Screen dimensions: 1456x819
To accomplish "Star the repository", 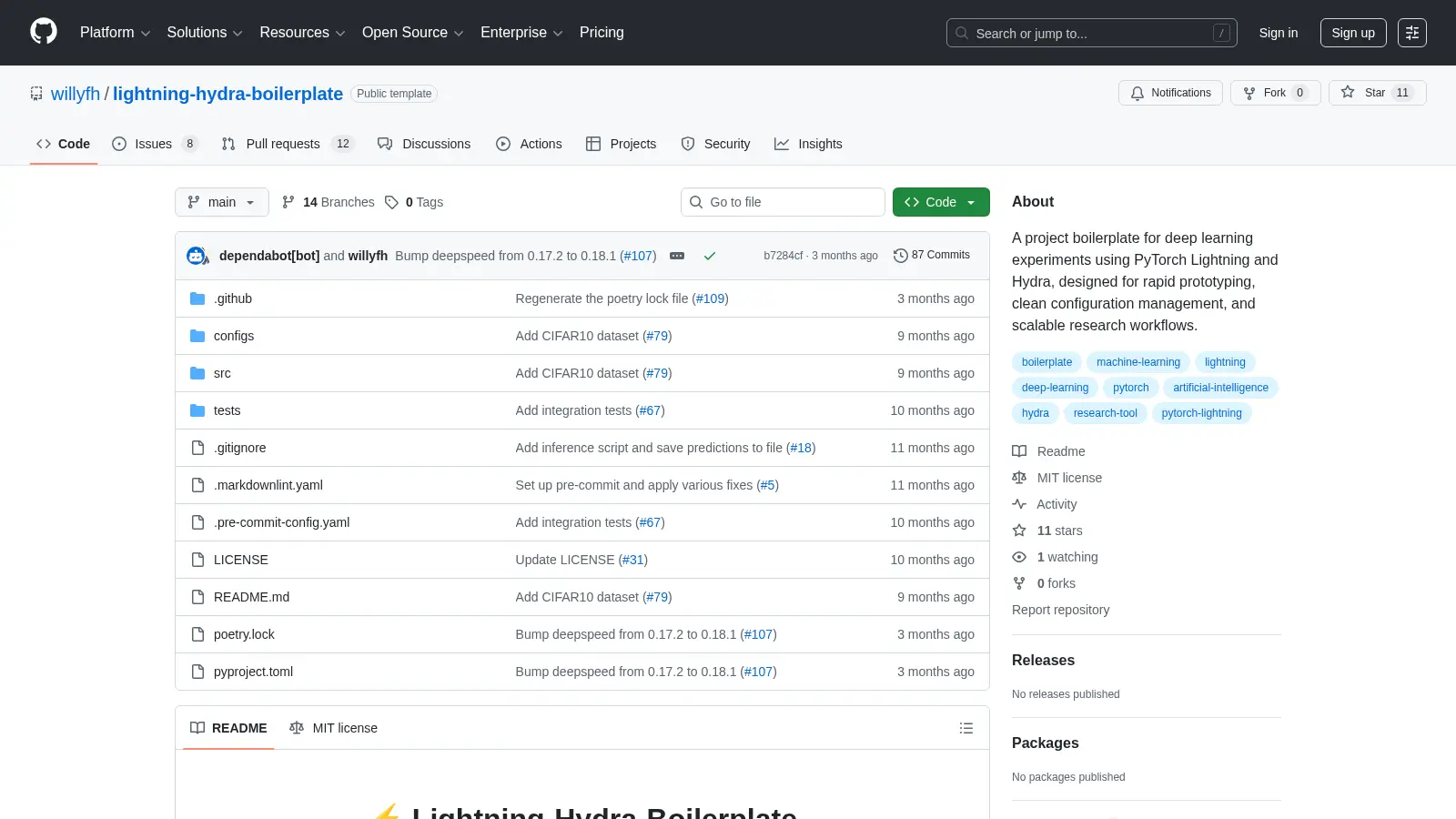I will coord(1377,93).
